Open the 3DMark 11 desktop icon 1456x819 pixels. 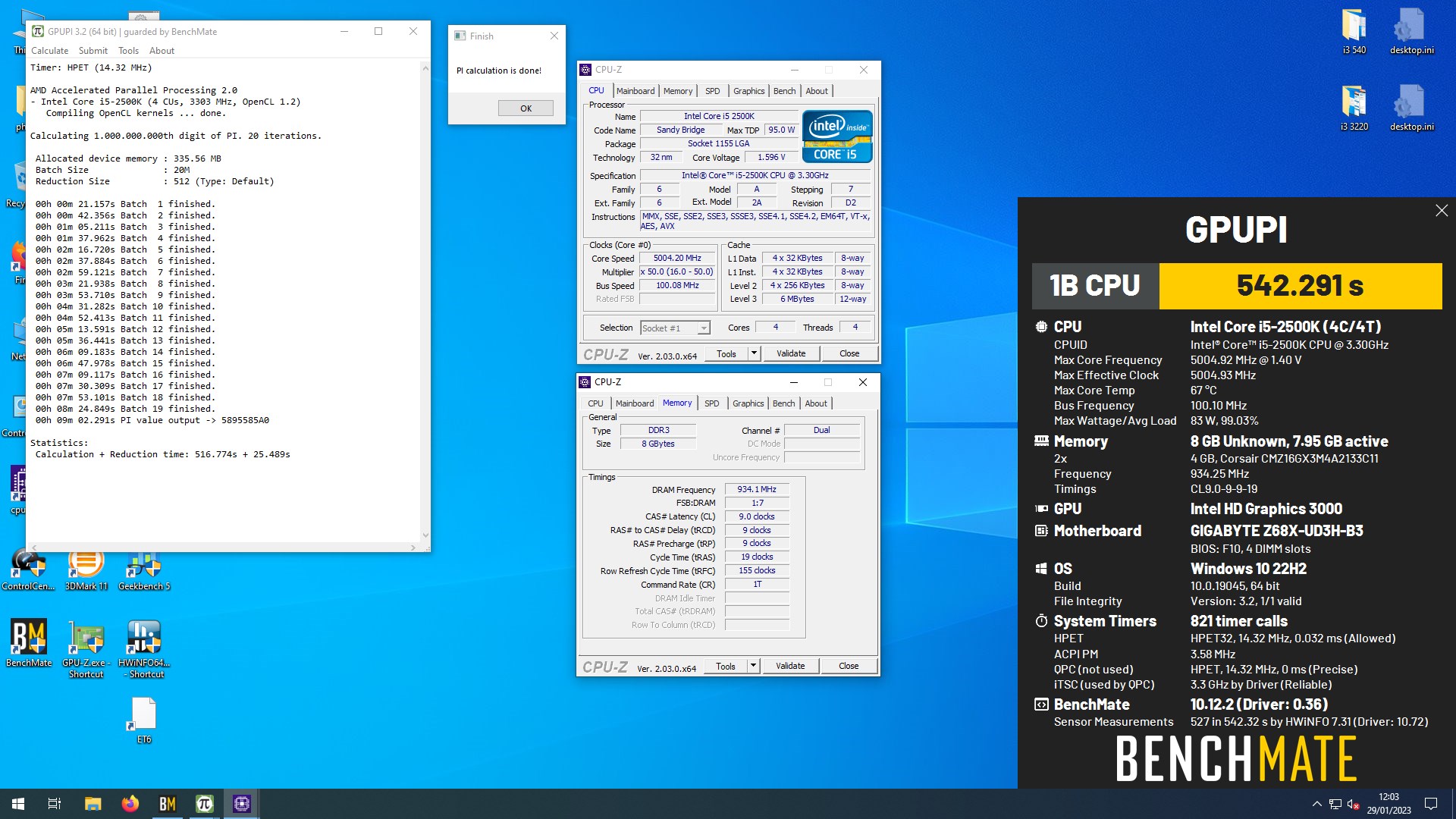point(86,570)
